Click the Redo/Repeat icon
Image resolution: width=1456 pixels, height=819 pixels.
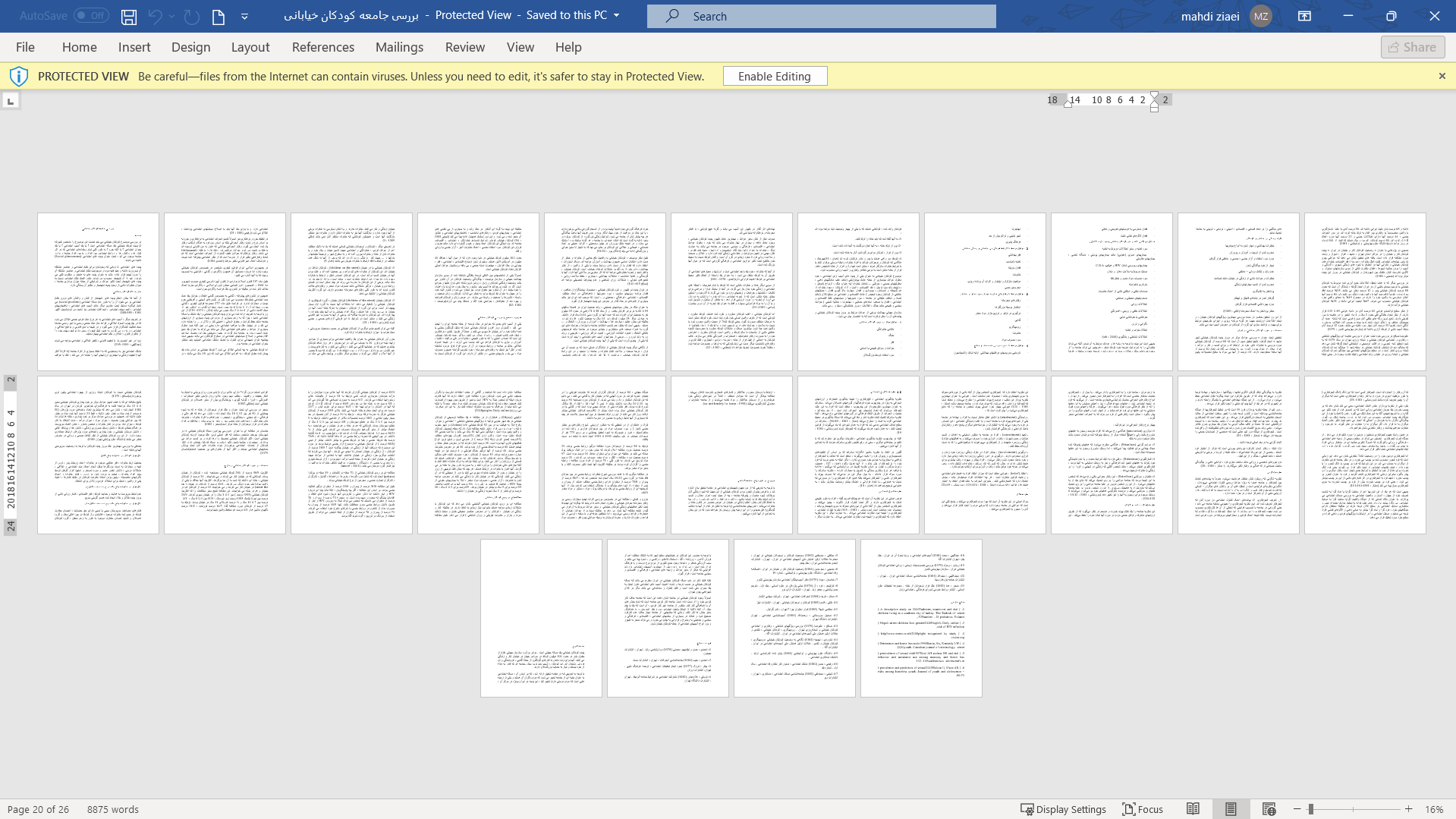(x=192, y=16)
